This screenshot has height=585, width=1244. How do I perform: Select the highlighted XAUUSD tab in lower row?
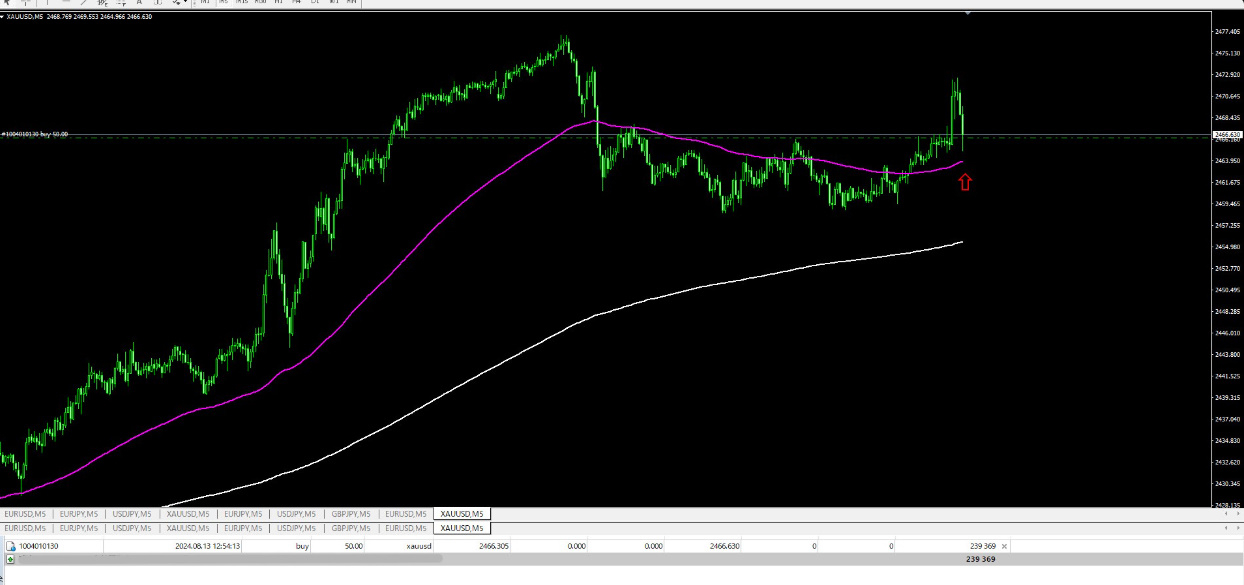(x=462, y=528)
